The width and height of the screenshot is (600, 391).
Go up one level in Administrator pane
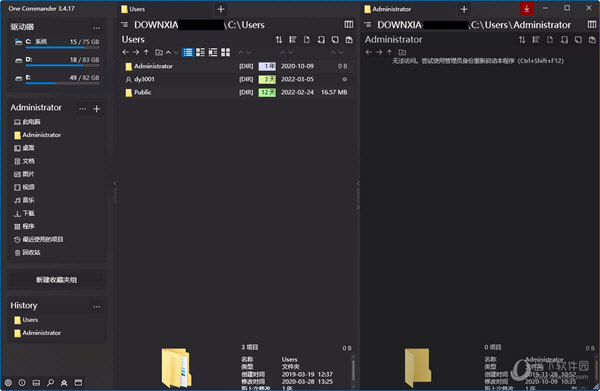tap(390, 52)
